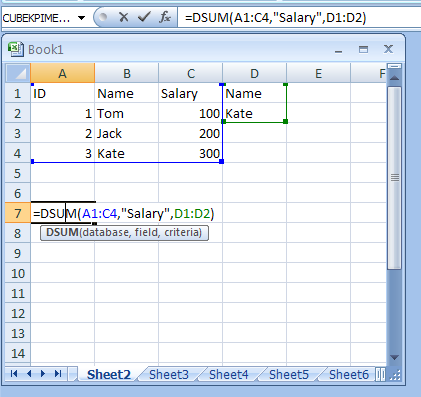Click cell B4 containing Kate

127,153
